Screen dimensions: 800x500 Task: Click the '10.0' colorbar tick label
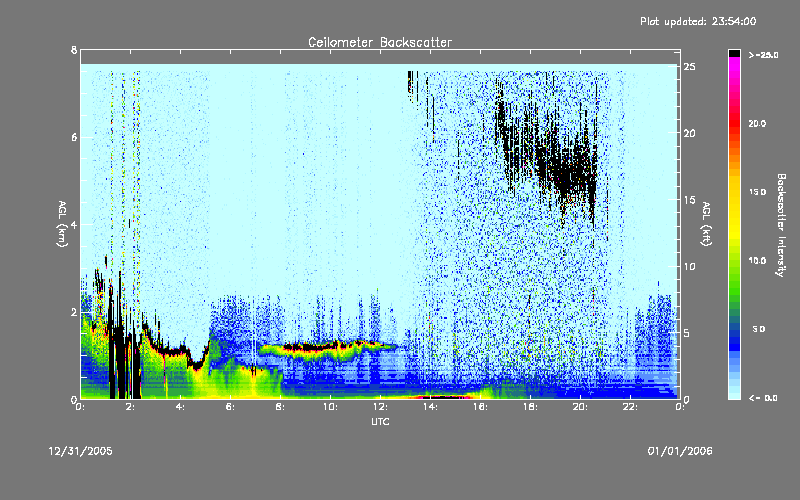757,261
